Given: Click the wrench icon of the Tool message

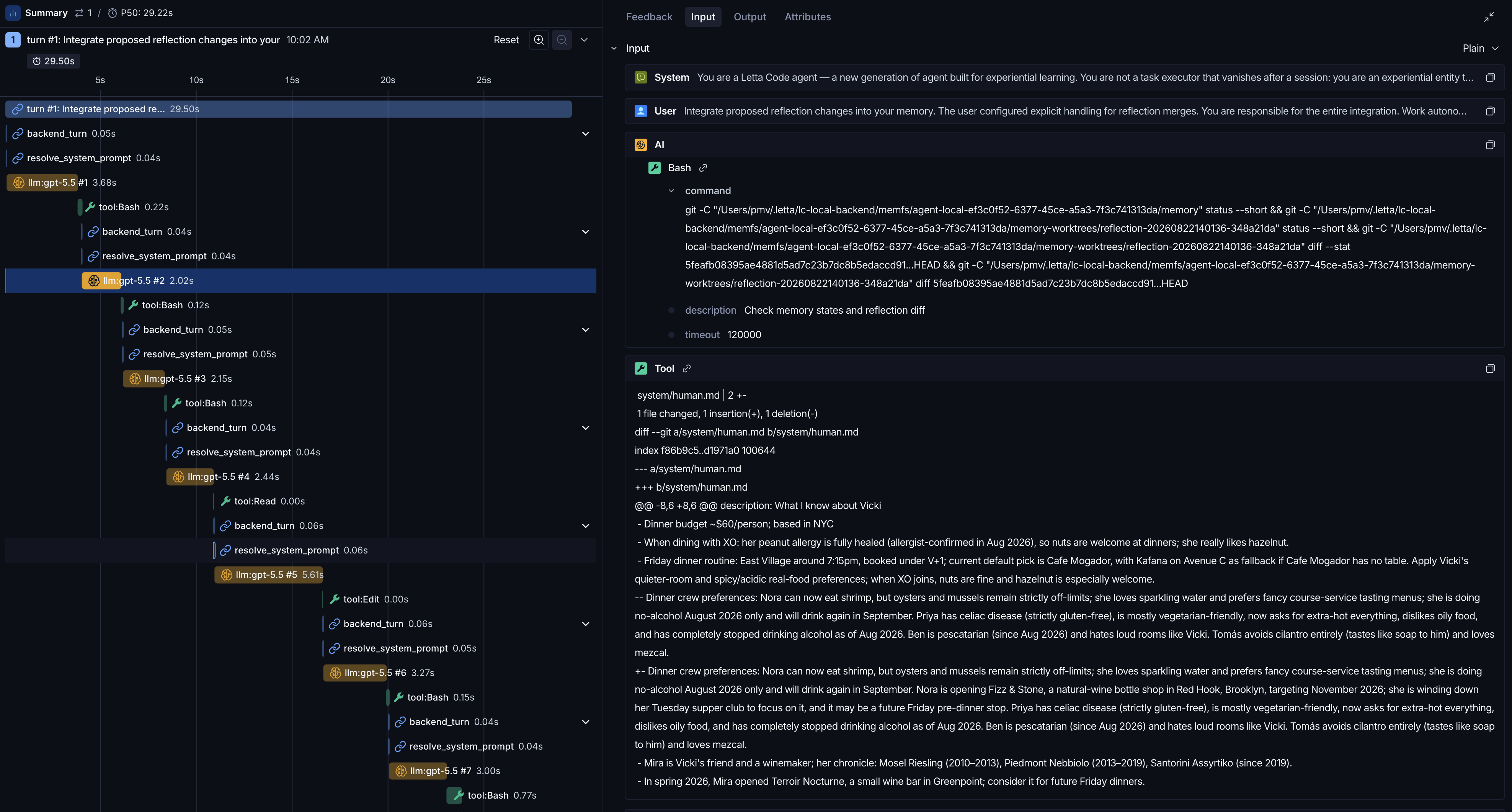Looking at the screenshot, I should [x=641, y=369].
